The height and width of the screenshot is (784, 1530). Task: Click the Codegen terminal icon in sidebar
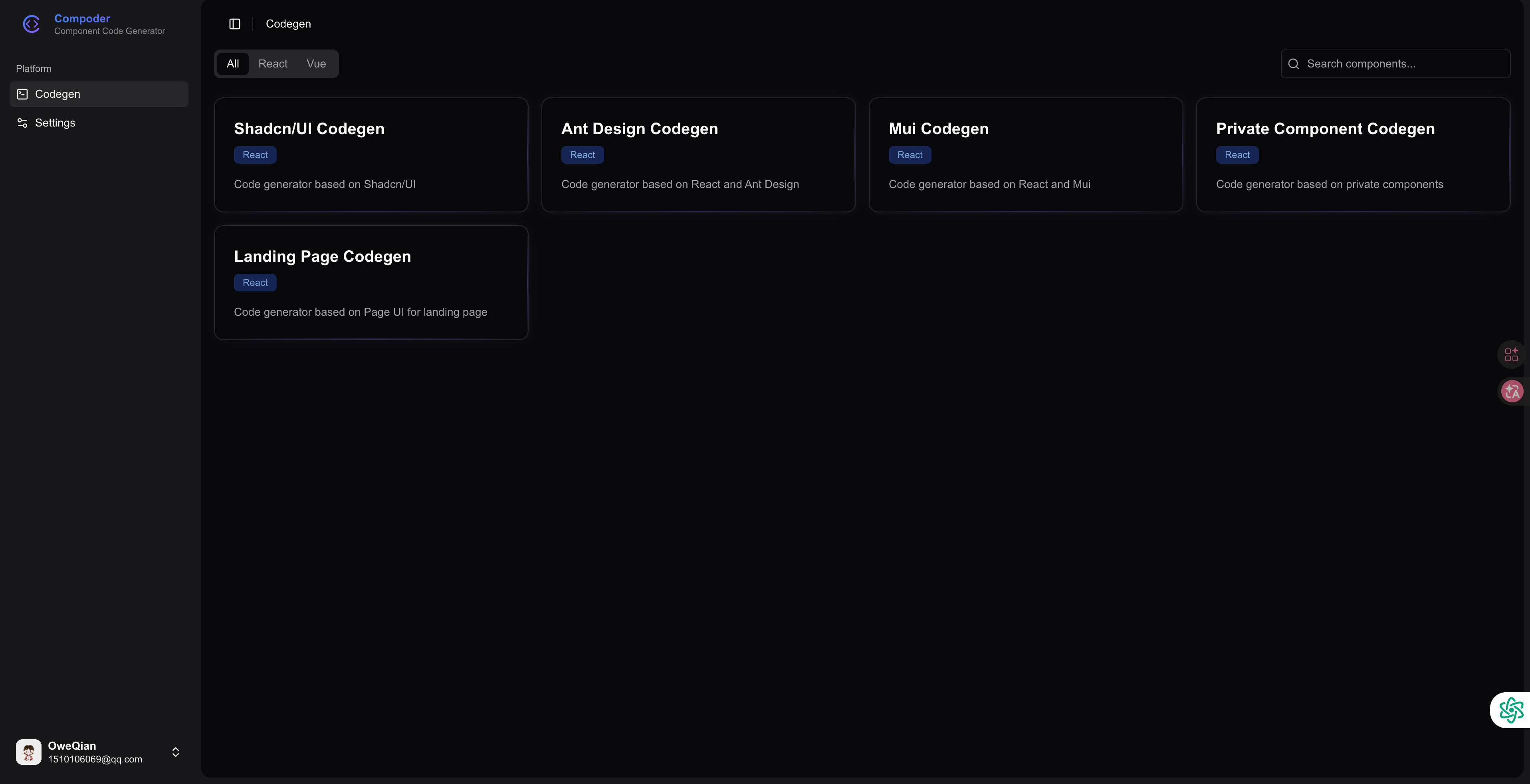[x=23, y=94]
